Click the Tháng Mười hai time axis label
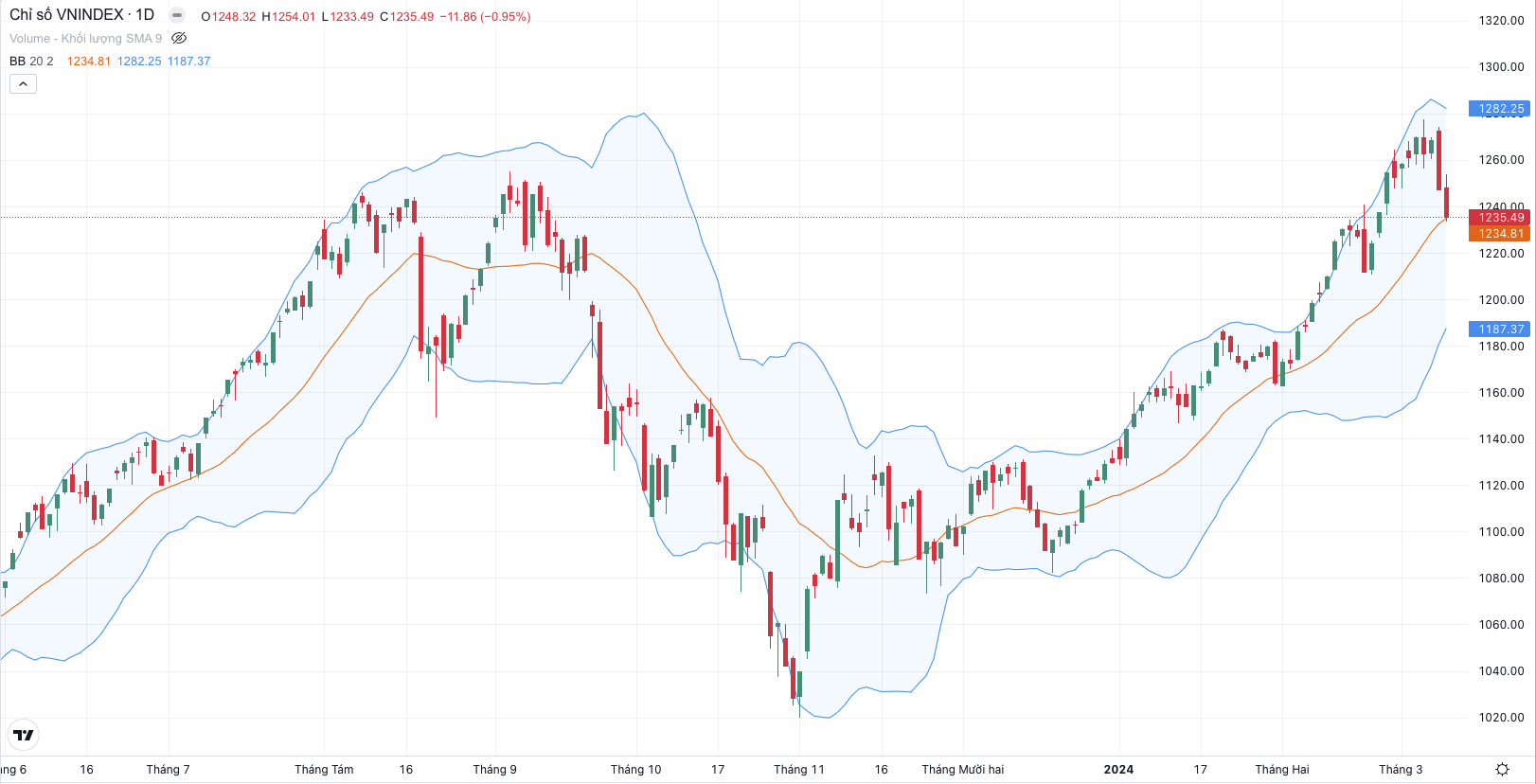The width and height of the screenshot is (1536, 784). point(962,770)
